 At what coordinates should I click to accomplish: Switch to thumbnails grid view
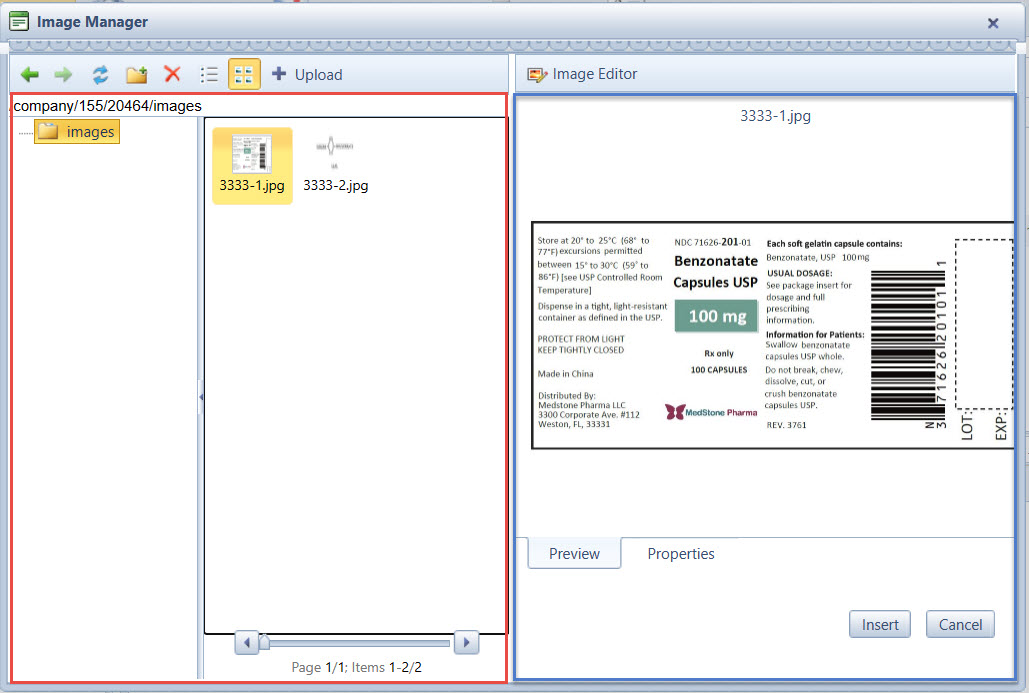(244, 74)
